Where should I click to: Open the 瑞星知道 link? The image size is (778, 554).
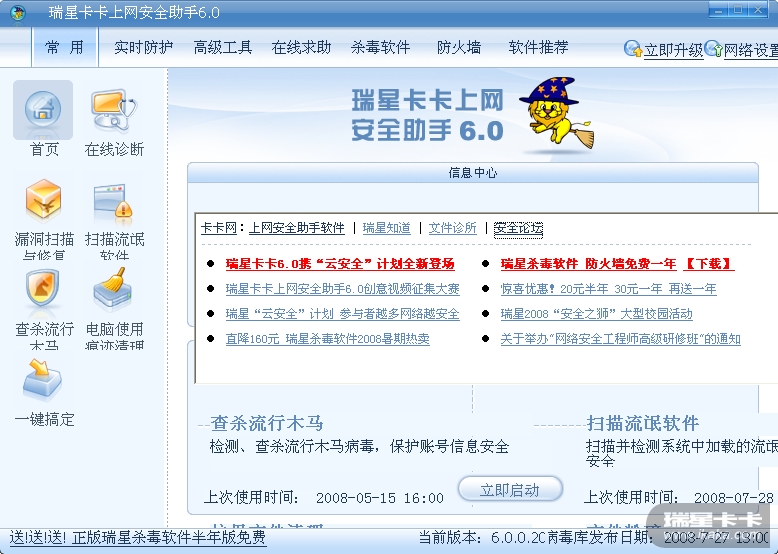pos(387,228)
